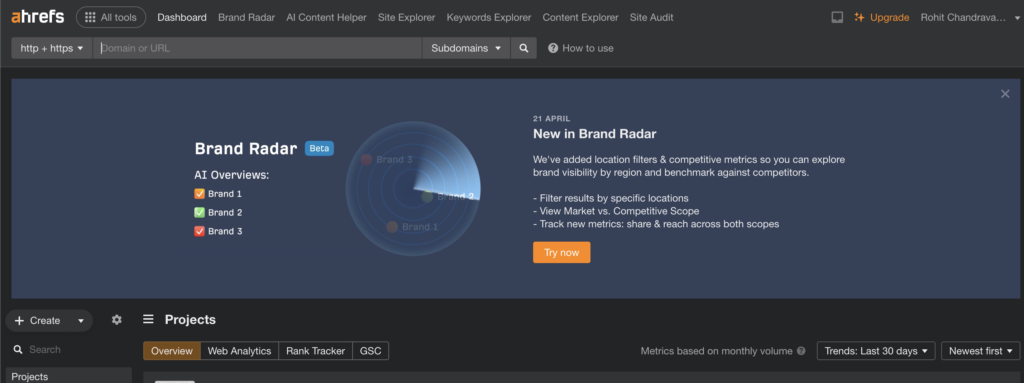The image size is (1024, 383).
Task: Open Content Explorer
Action: [581, 18]
